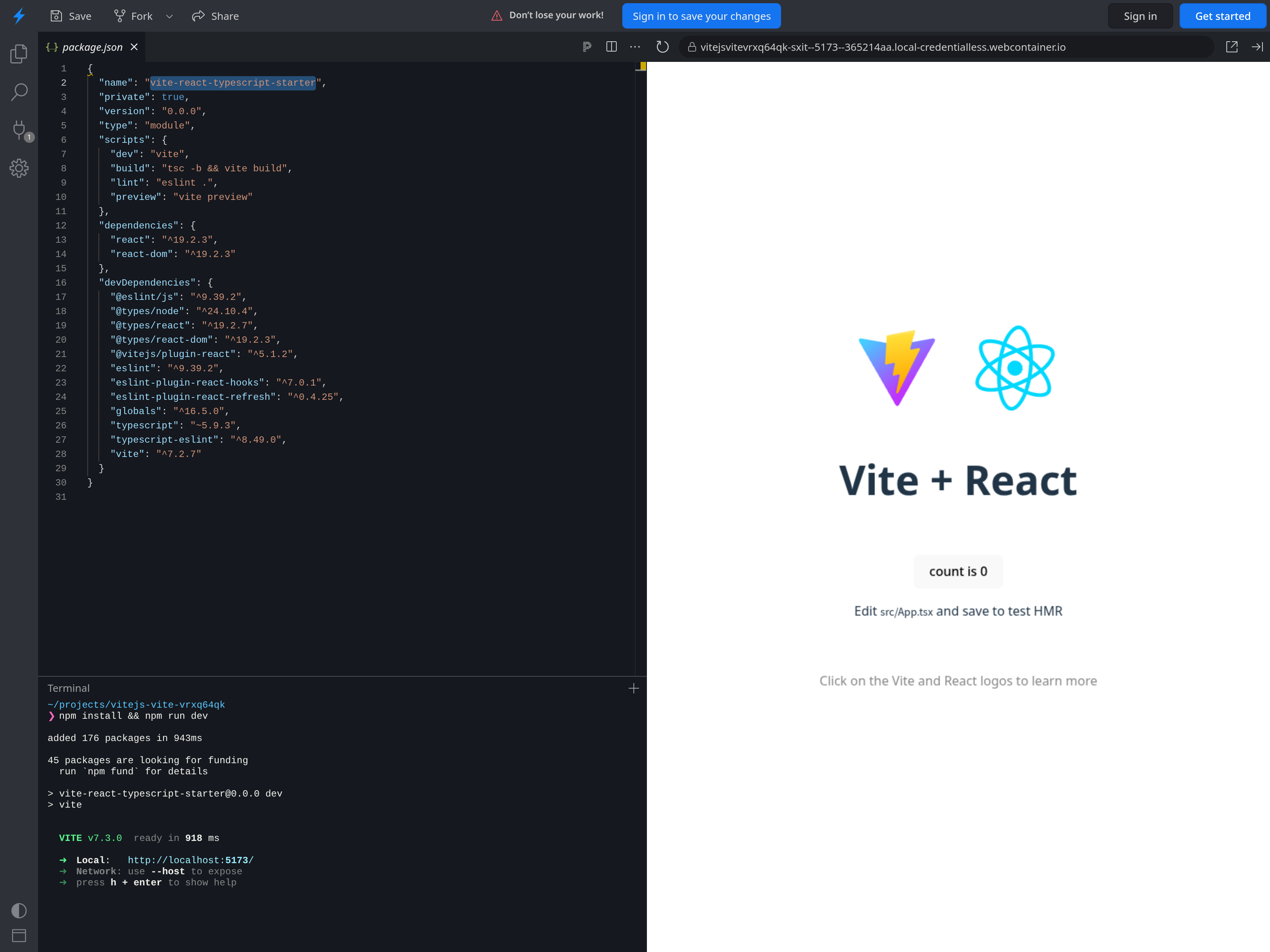The image size is (1270, 952).
Task: Open the Settings gear sidebar icon
Action: (19, 168)
